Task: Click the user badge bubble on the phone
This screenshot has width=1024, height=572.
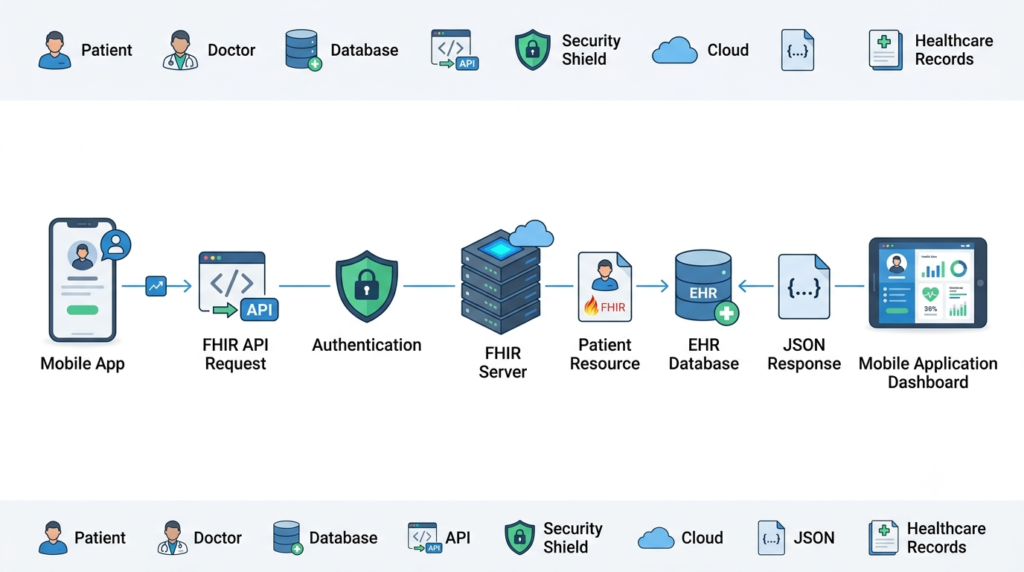Action: point(116,245)
